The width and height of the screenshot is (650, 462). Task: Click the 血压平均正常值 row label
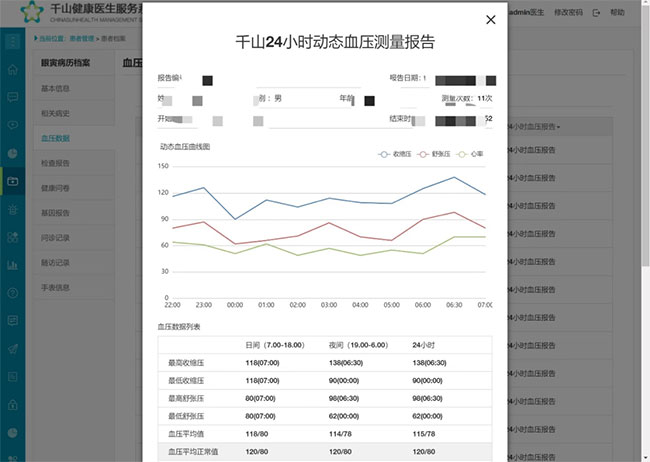(193, 452)
